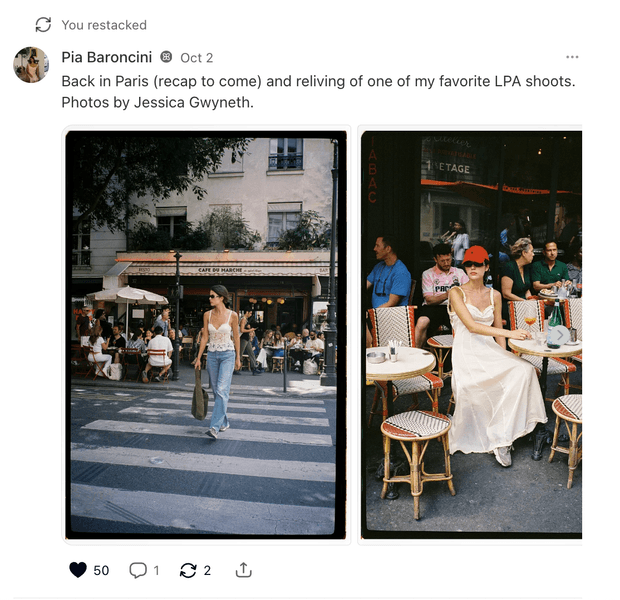Viewport: 620px width, 600px height.
Task: Click the 1er ETAGE sign in right photo
Action: coord(449,168)
